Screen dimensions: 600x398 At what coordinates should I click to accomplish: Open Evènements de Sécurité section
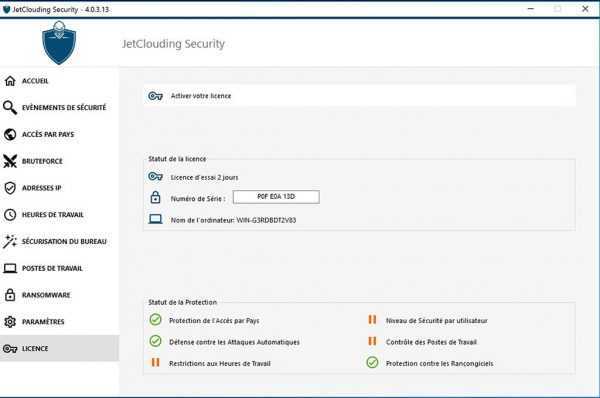[x=59, y=108]
